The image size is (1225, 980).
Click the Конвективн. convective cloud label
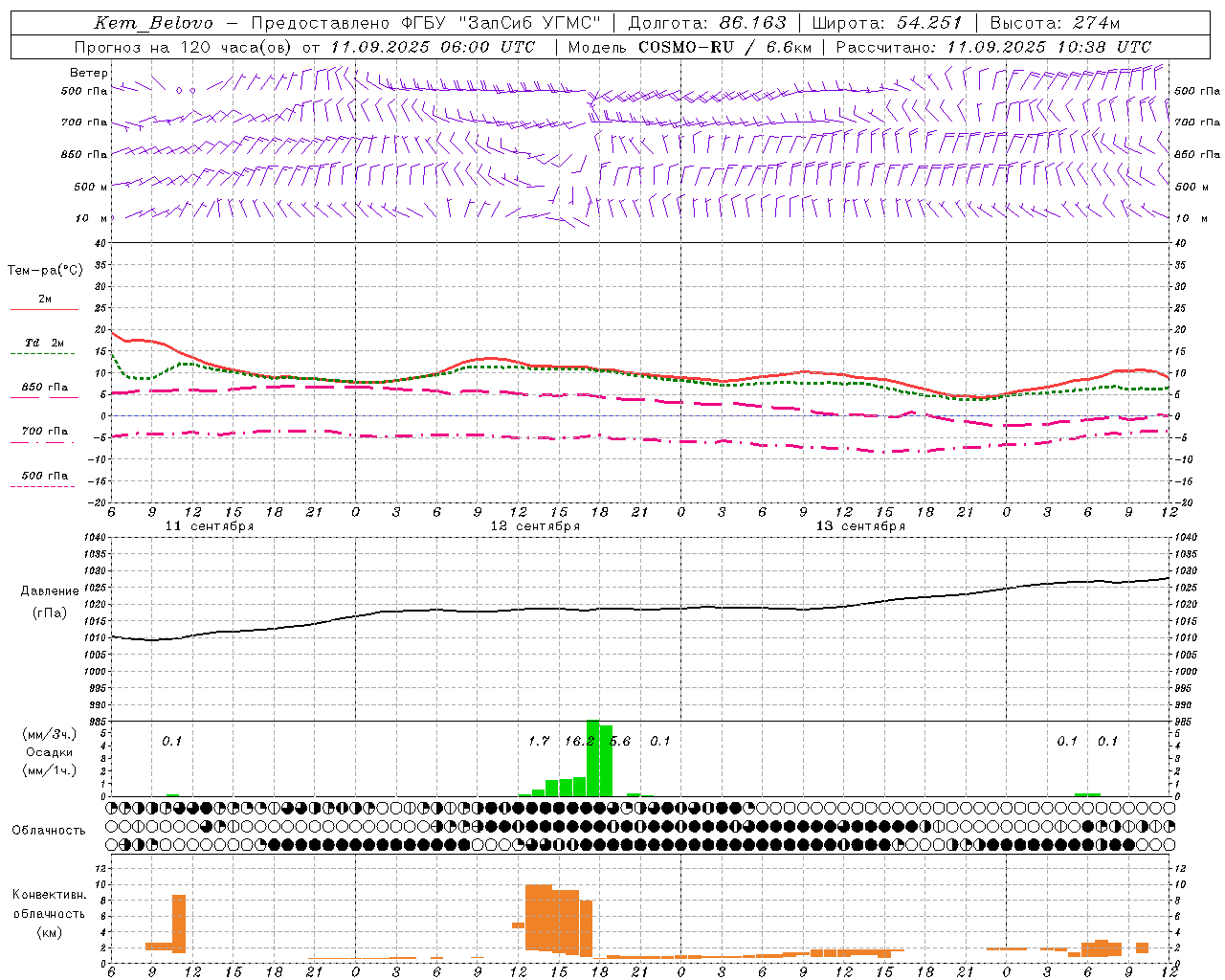click(50, 895)
